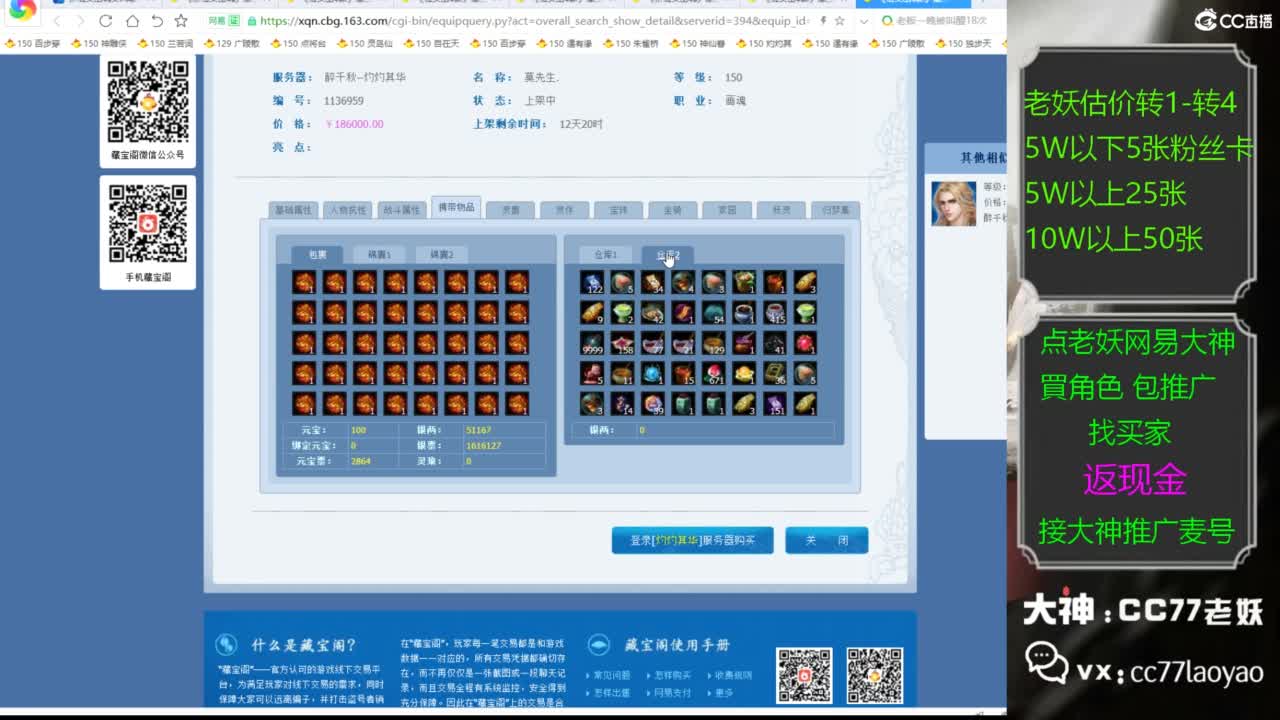Select the 战斗属性 tab
This screenshot has height=720, width=1280.
point(402,210)
